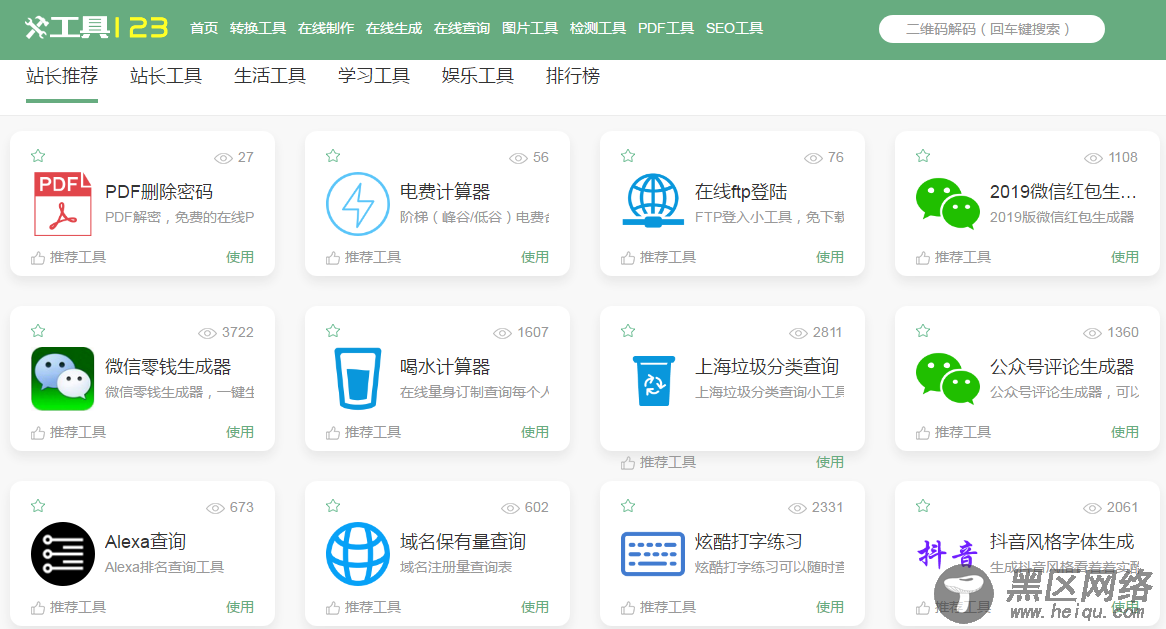Viewport: 1166px width, 629px height.
Task: Click the 电费计算器 lightning bolt icon
Action: [x=358, y=204]
